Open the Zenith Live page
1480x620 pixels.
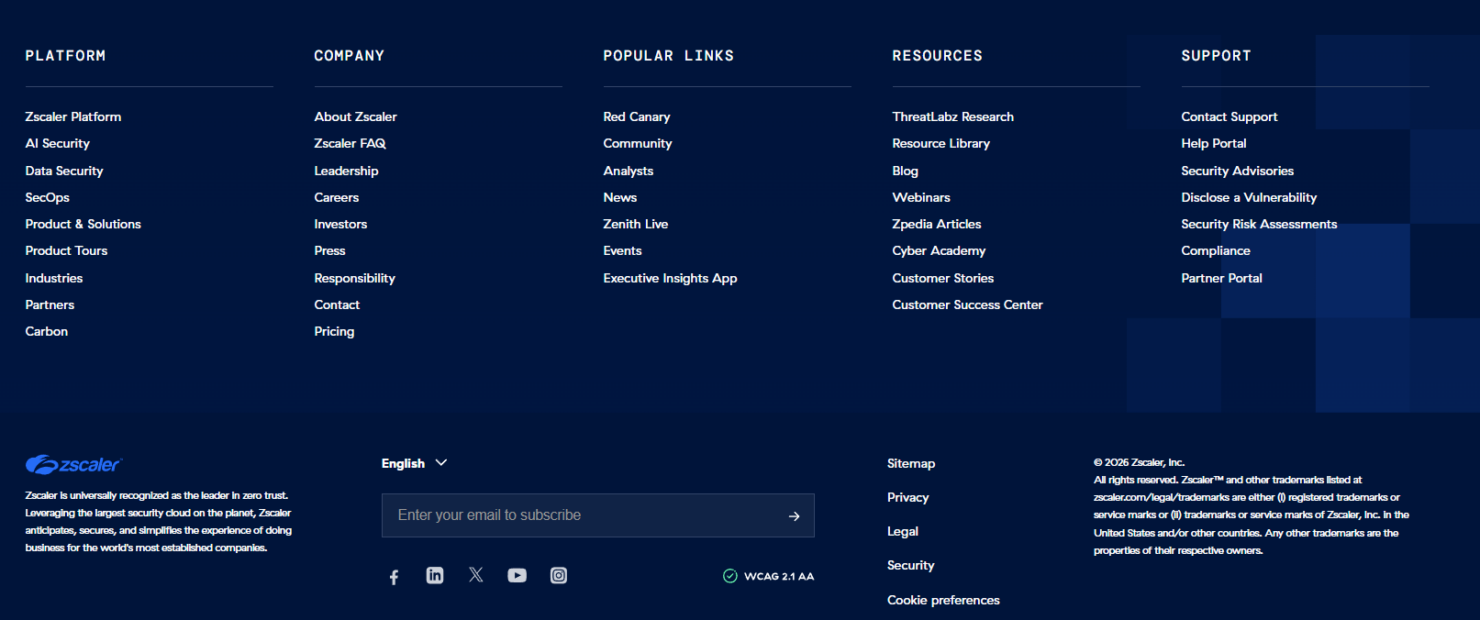[x=636, y=224]
